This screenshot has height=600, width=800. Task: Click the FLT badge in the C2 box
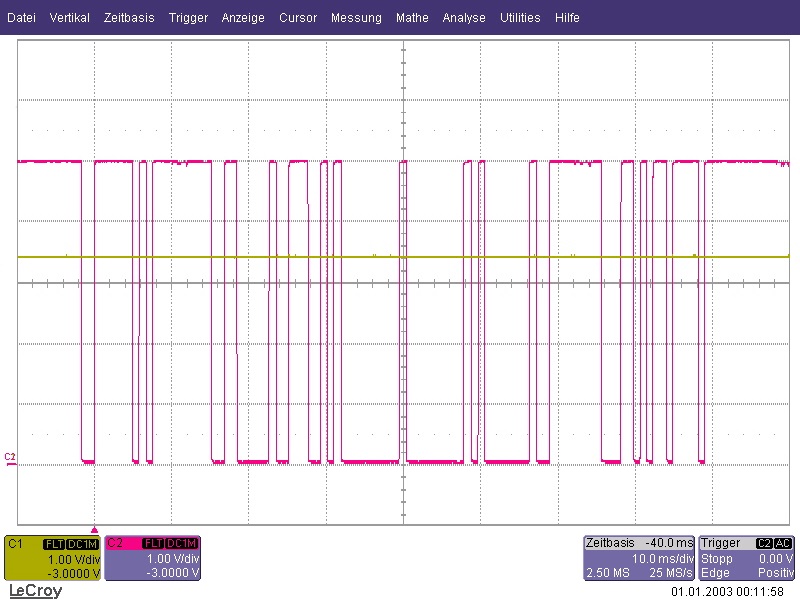(x=153, y=543)
